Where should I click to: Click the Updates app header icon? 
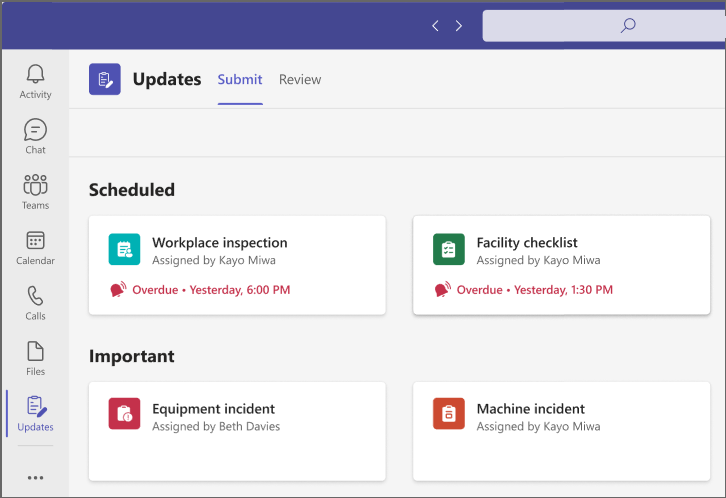coord(105,79)
